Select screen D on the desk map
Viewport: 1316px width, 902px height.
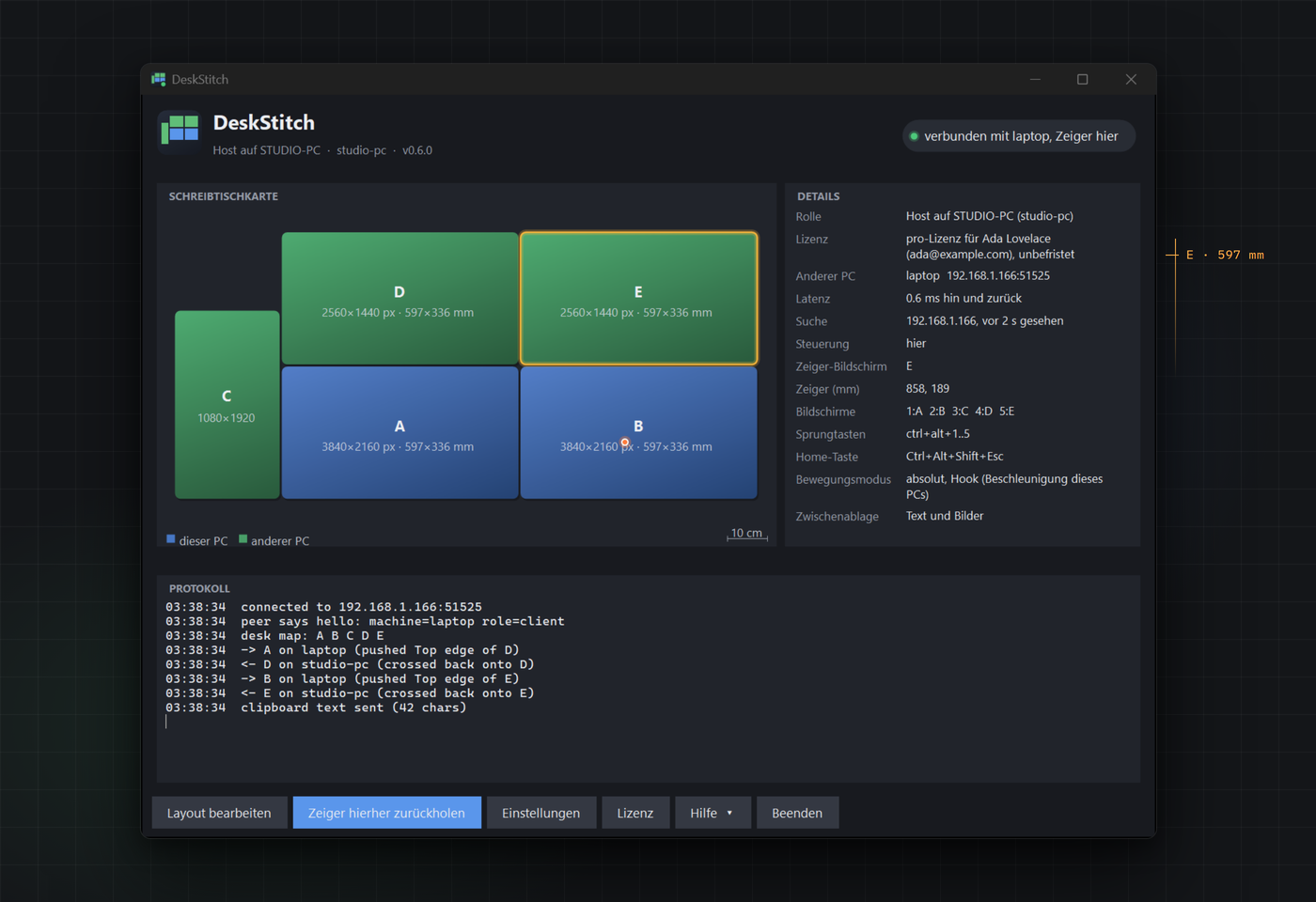click(x=399, y=298)
